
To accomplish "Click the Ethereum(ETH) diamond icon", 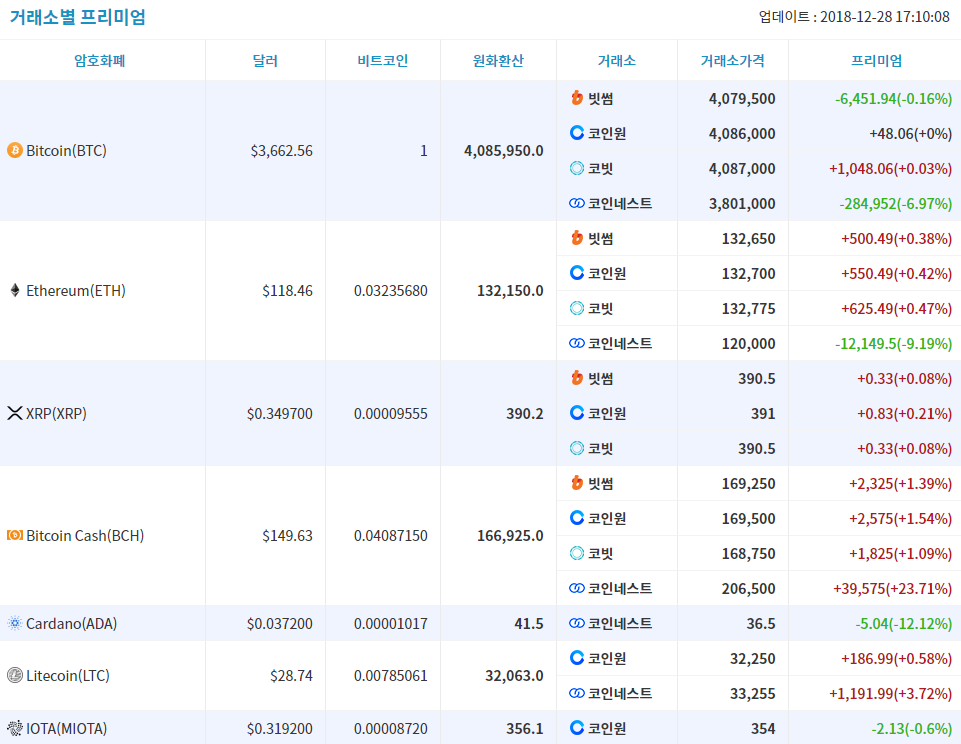I will pyautogui.click(x=15, y=290).
